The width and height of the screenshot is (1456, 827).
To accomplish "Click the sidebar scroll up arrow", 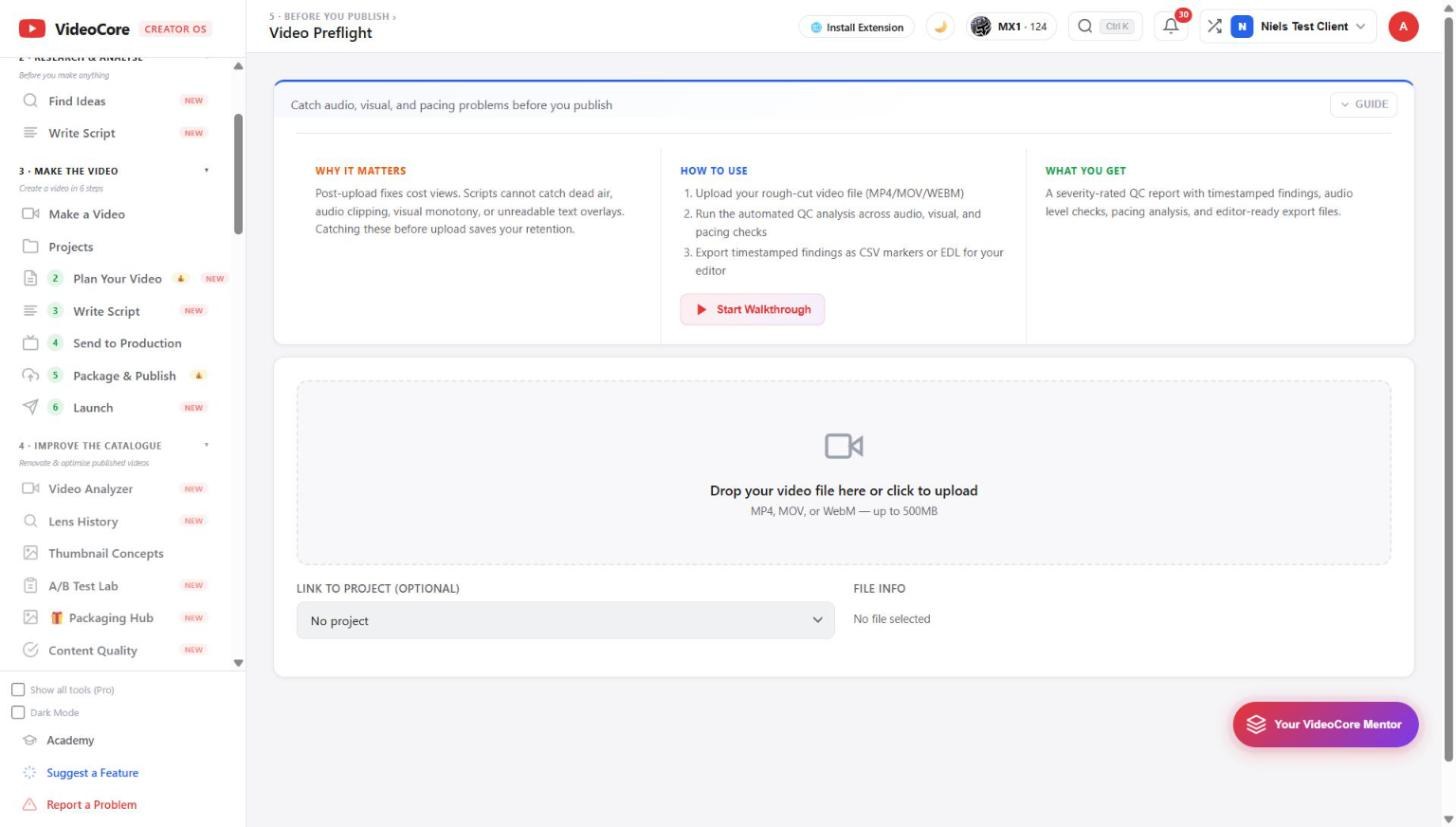I will [x=238, y=66].
